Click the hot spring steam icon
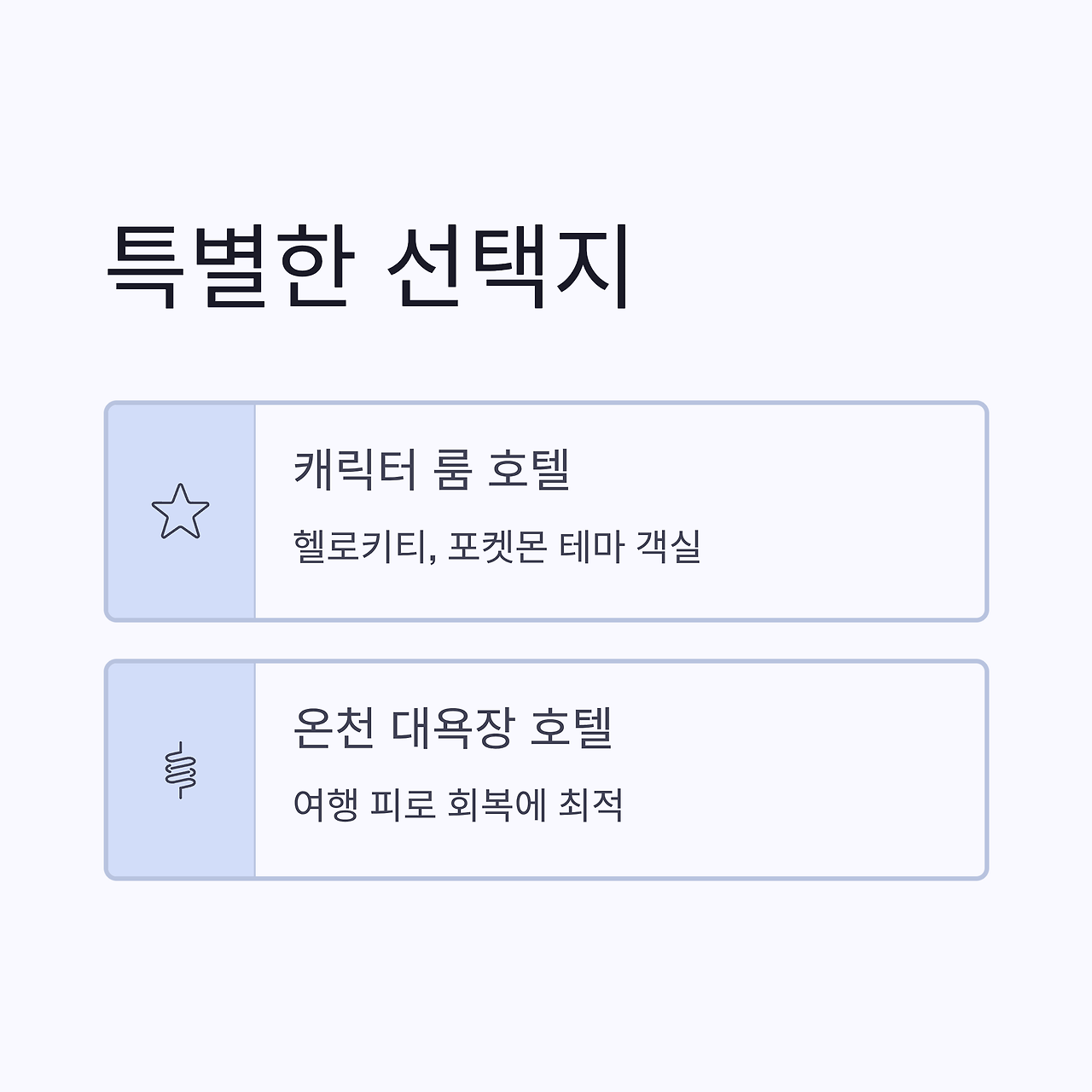The image size is (1092, 1092). [x=180, y=770]
